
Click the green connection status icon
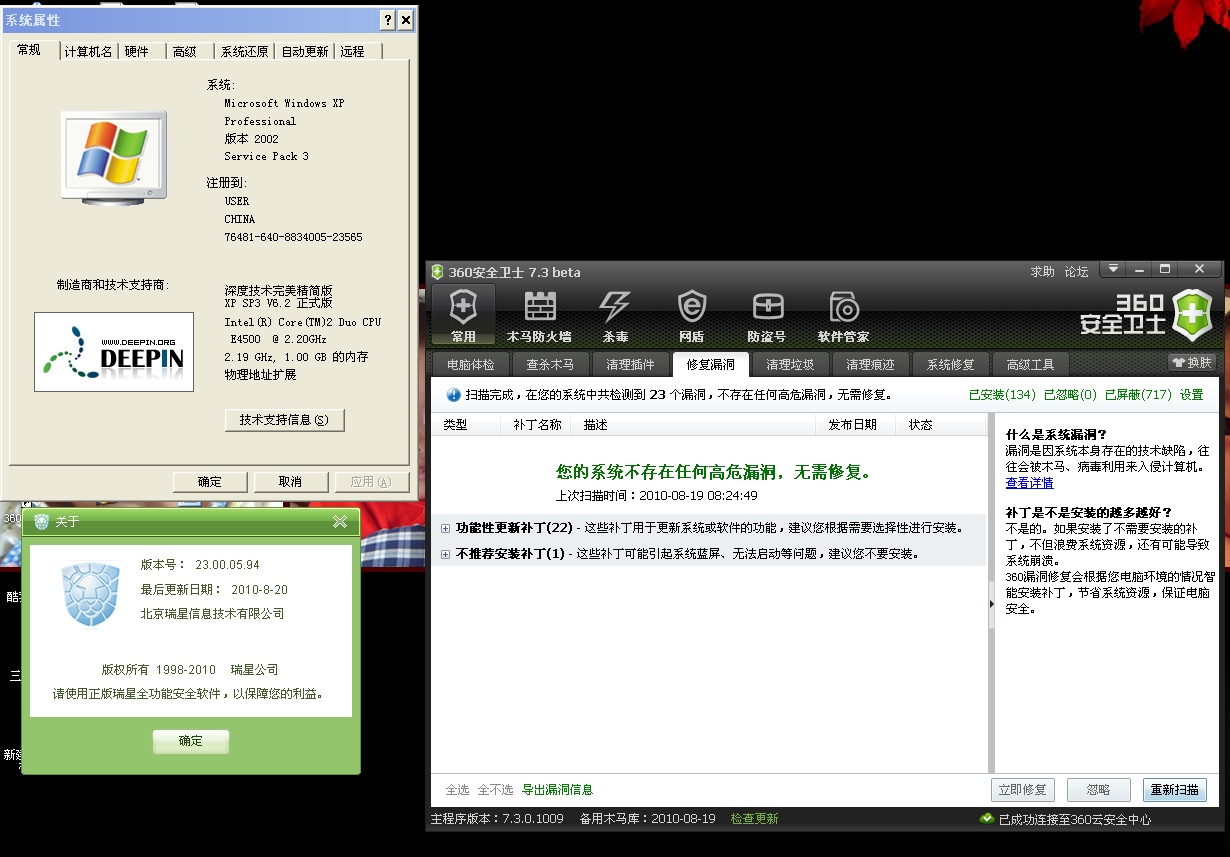tap(987, 819)
